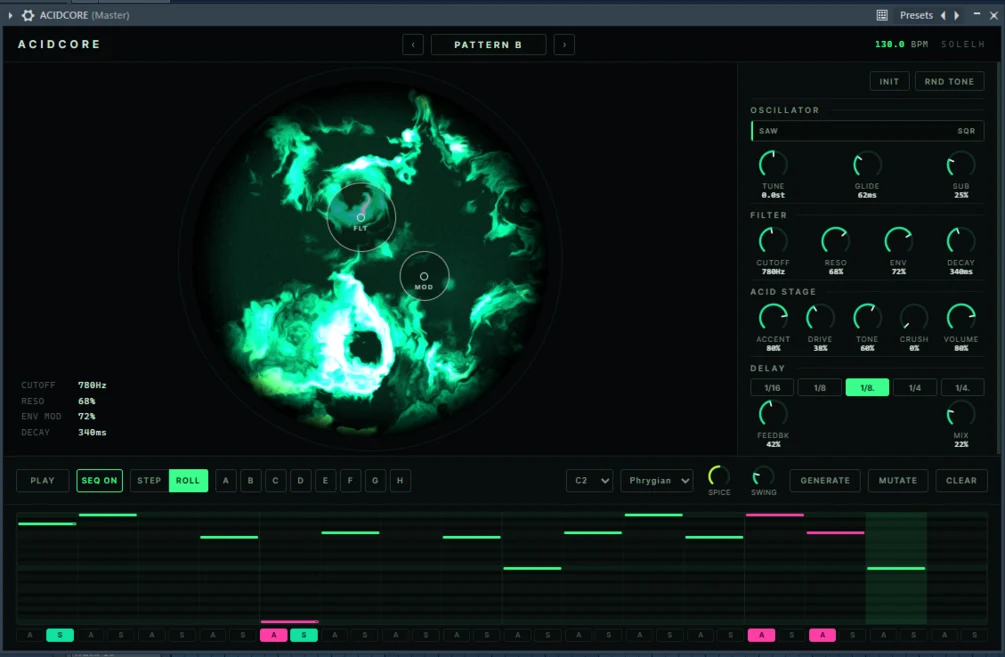Go to the previous pattern
Image resolution: width=1005 pixels, height=657 pixels.
[413, 44]
